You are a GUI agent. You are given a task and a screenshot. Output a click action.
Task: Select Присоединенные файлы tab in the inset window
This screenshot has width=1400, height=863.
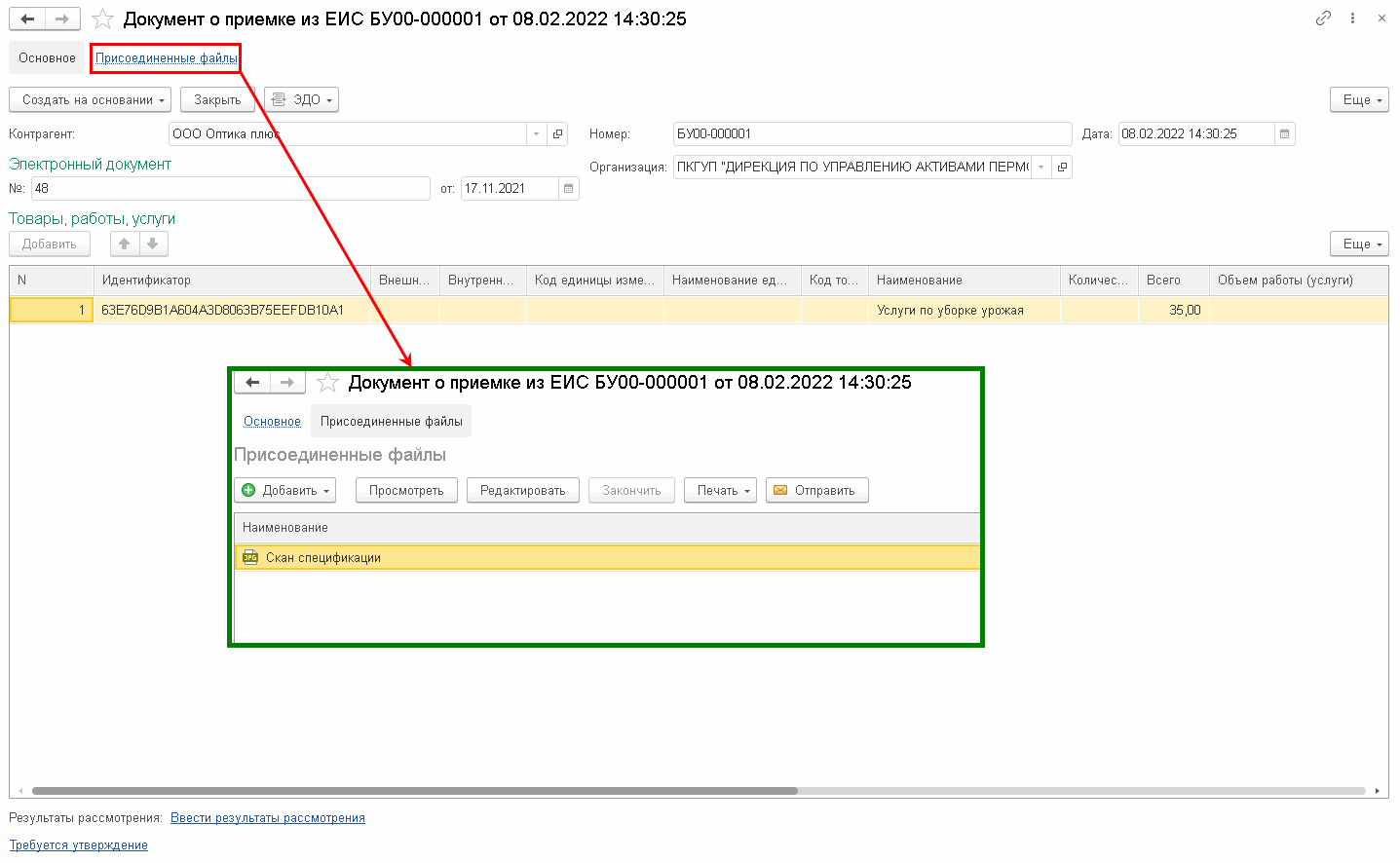[x=392, y=422]
